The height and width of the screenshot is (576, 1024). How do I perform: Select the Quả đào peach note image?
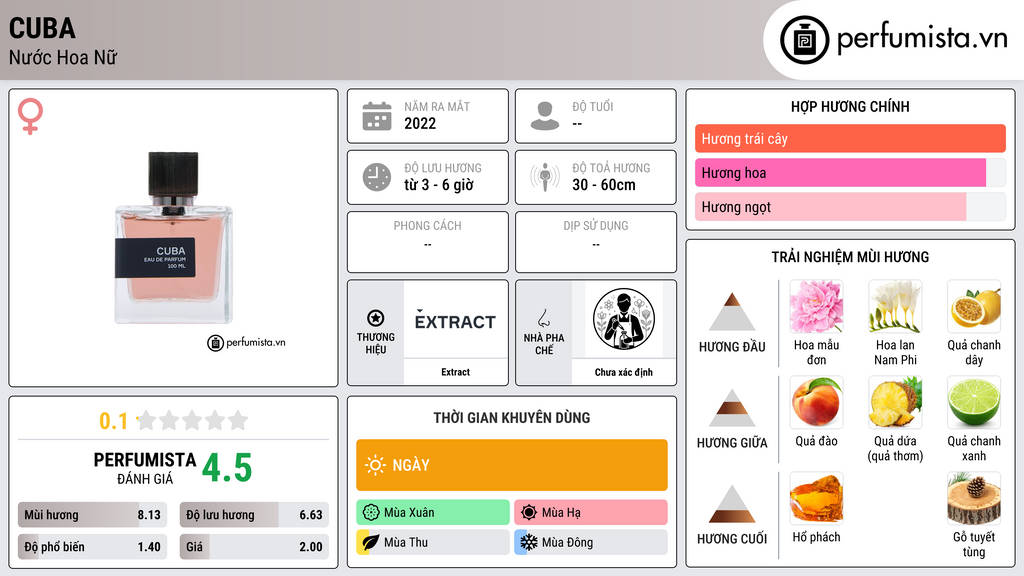tap(816, 402)
